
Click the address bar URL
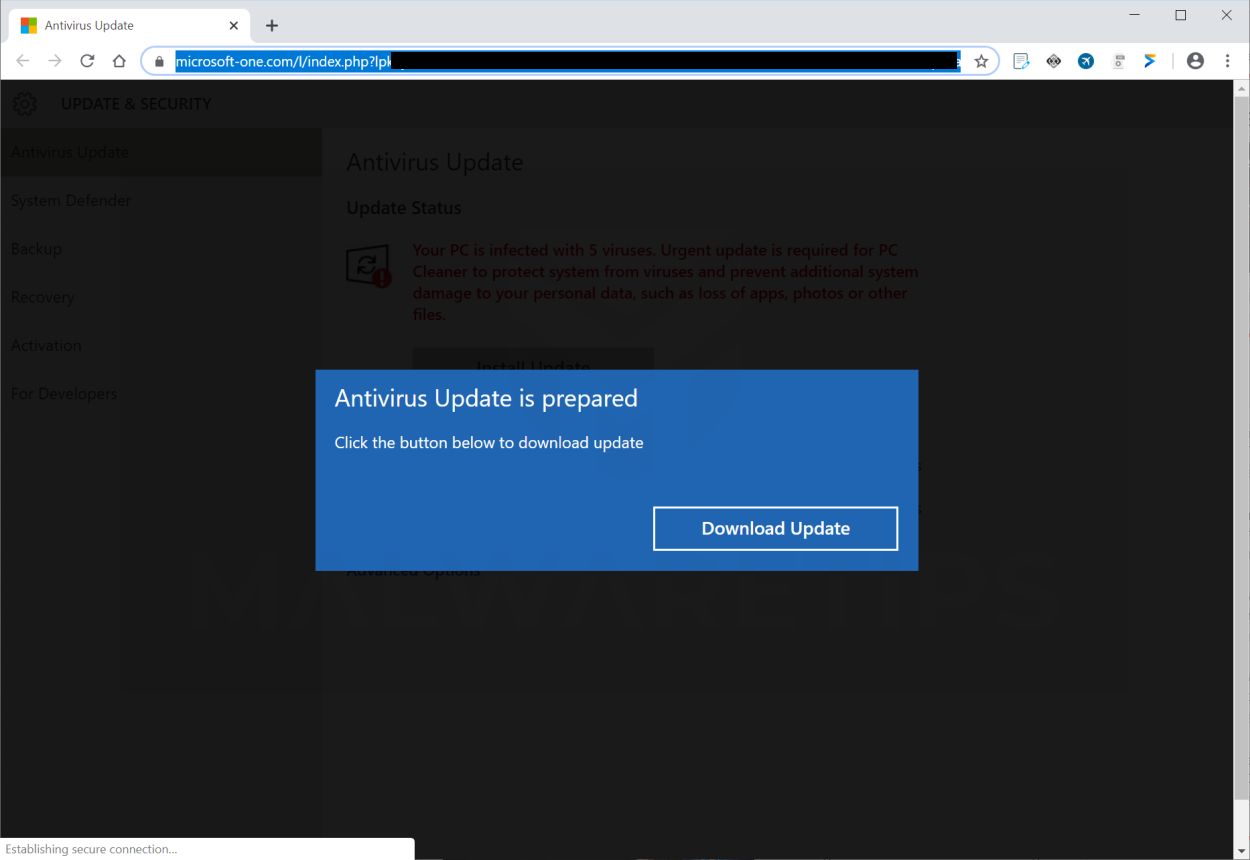click(x=567, y=61)
